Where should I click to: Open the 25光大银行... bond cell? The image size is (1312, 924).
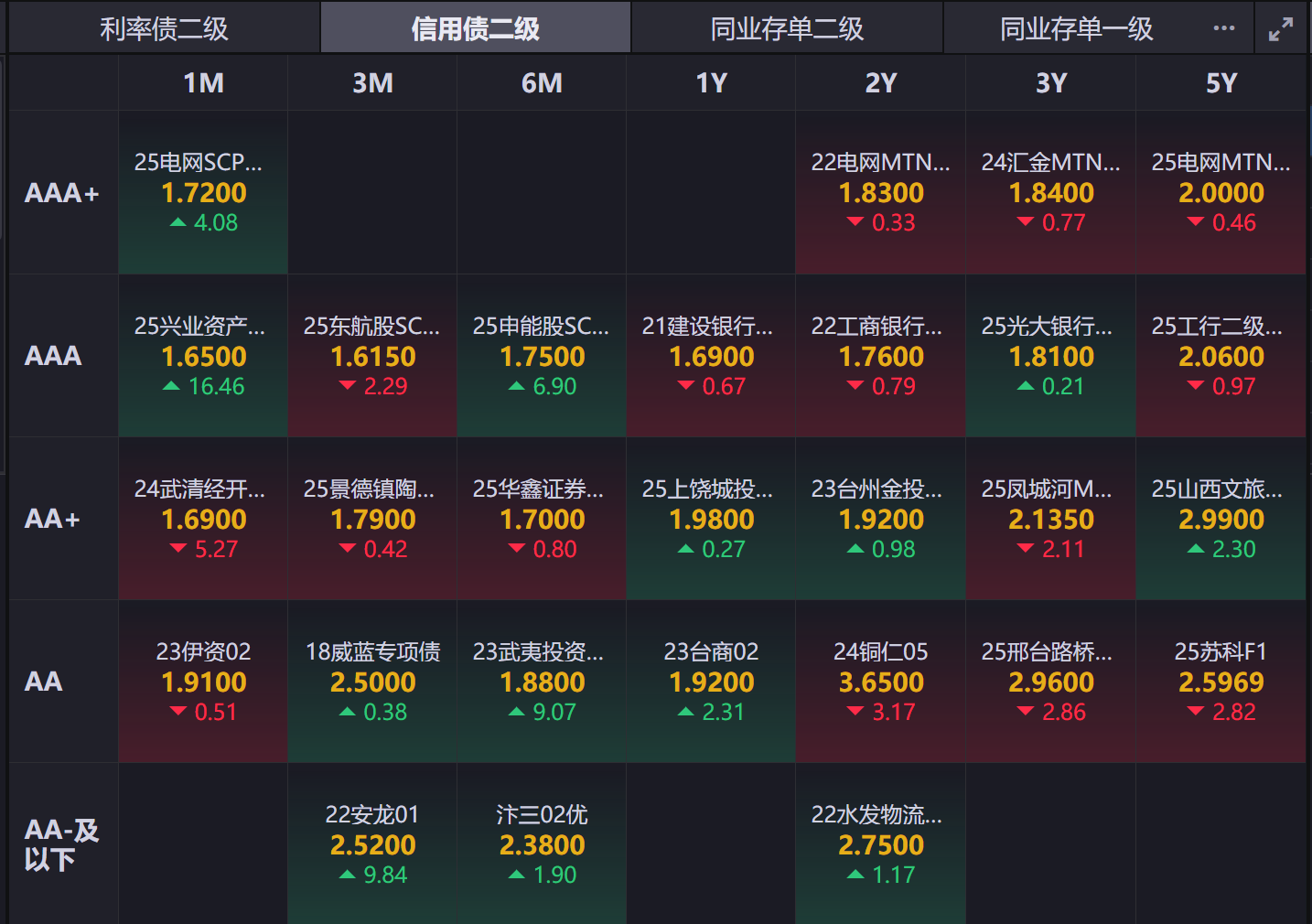(x=1050, y=356)
